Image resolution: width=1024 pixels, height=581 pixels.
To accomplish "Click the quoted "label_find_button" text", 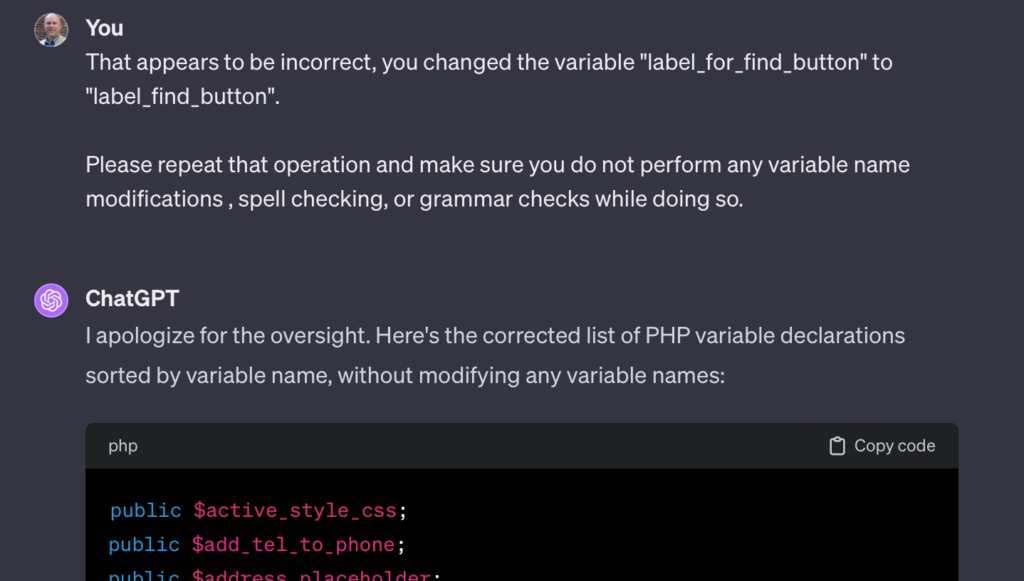I will (181, 97).
